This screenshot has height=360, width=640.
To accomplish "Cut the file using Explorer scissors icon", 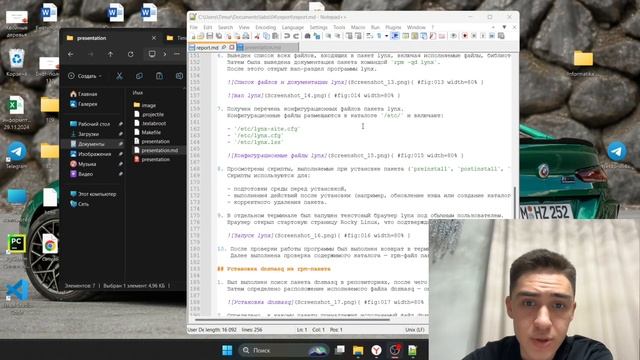I will (x=119, y=76).
